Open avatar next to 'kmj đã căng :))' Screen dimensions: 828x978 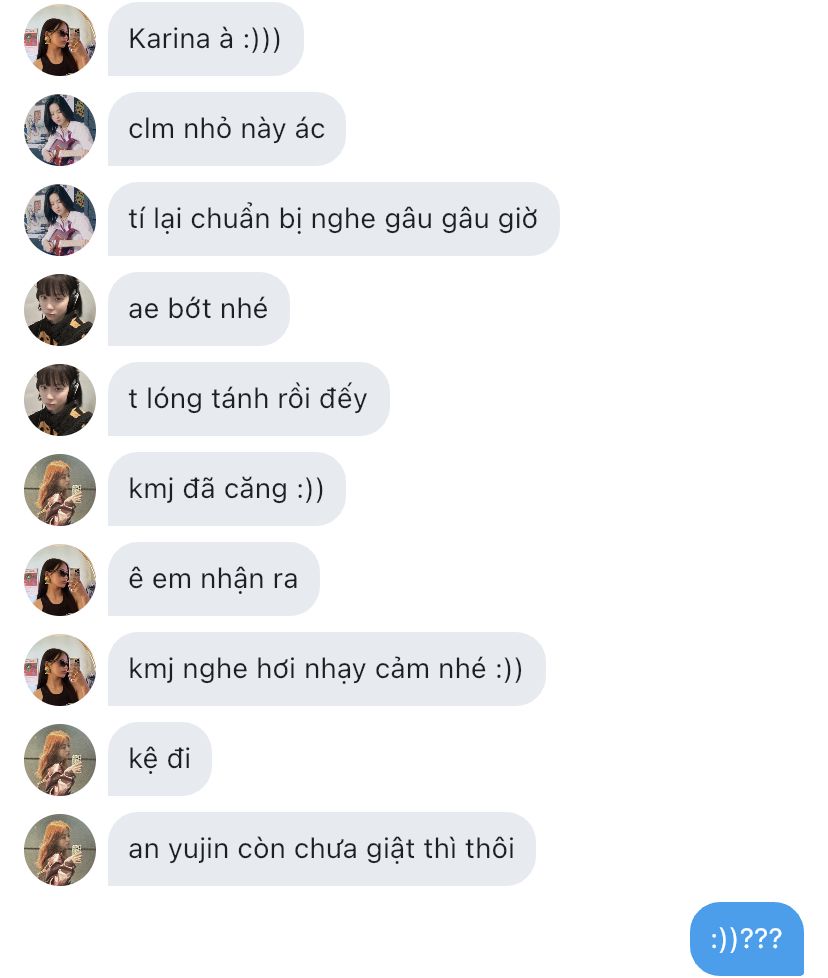tap(60, 490)
